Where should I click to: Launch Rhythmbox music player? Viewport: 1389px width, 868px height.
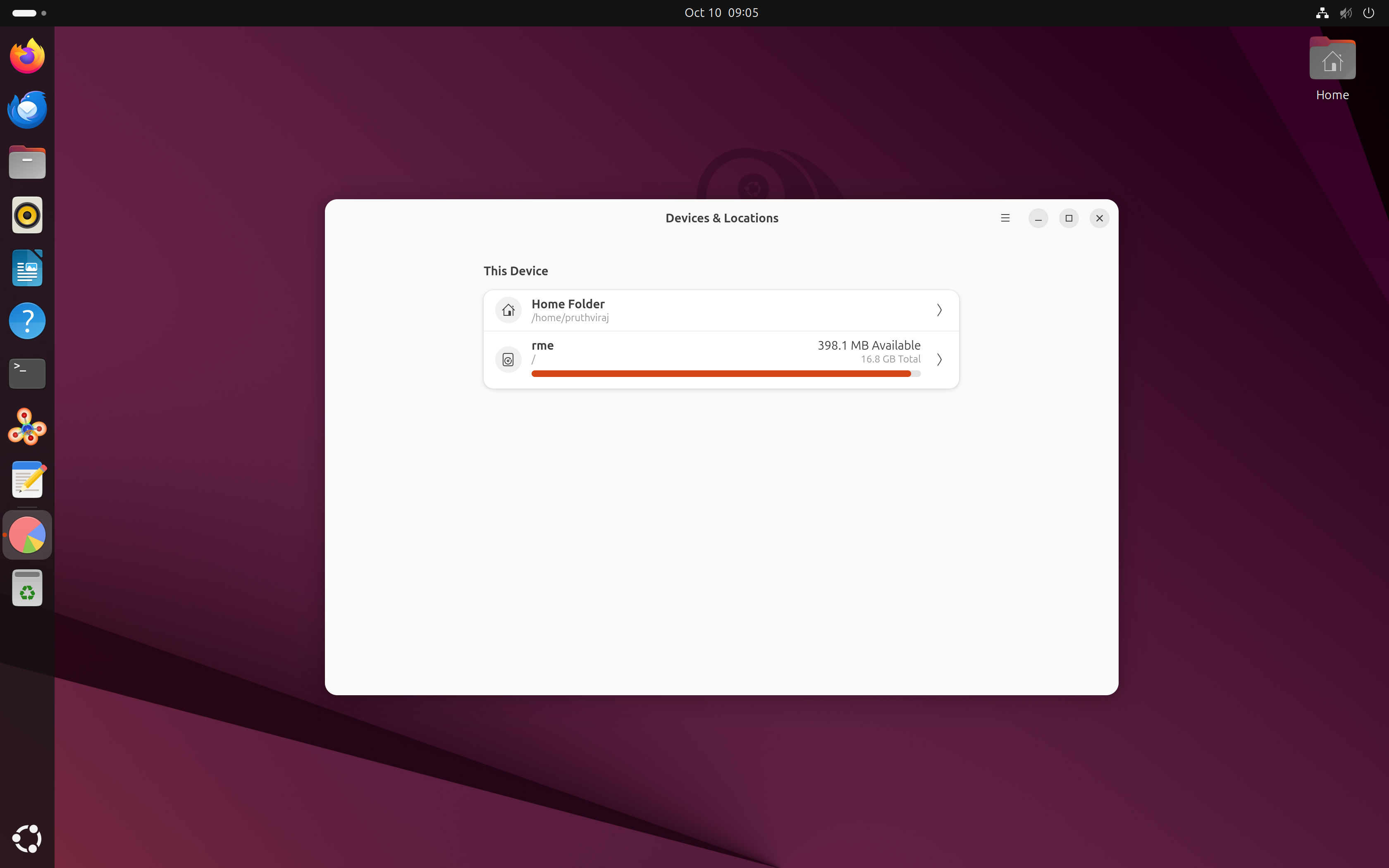27,215
